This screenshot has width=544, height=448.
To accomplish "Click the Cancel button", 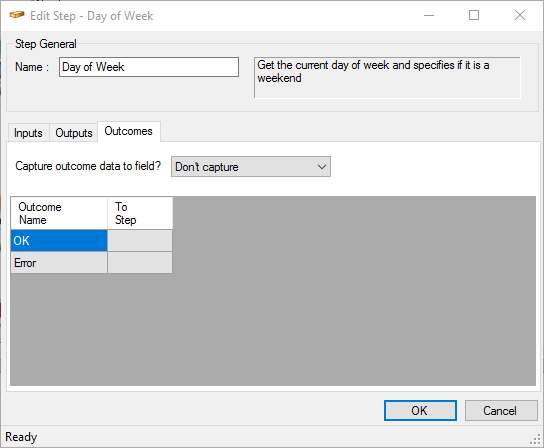I will pyautogui.click(x=501, y=411).
